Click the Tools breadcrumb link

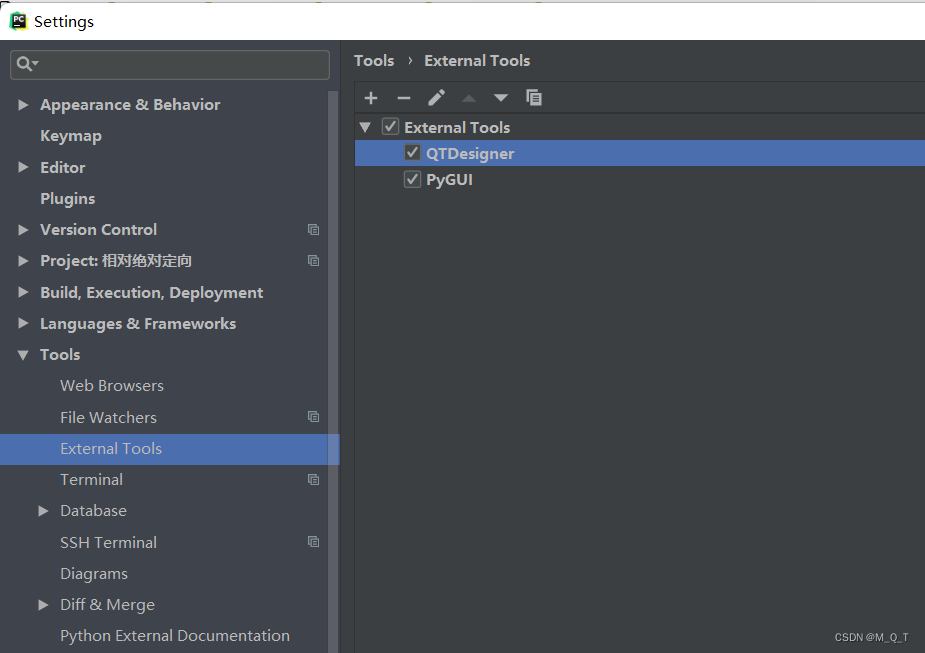click(374, 61)
